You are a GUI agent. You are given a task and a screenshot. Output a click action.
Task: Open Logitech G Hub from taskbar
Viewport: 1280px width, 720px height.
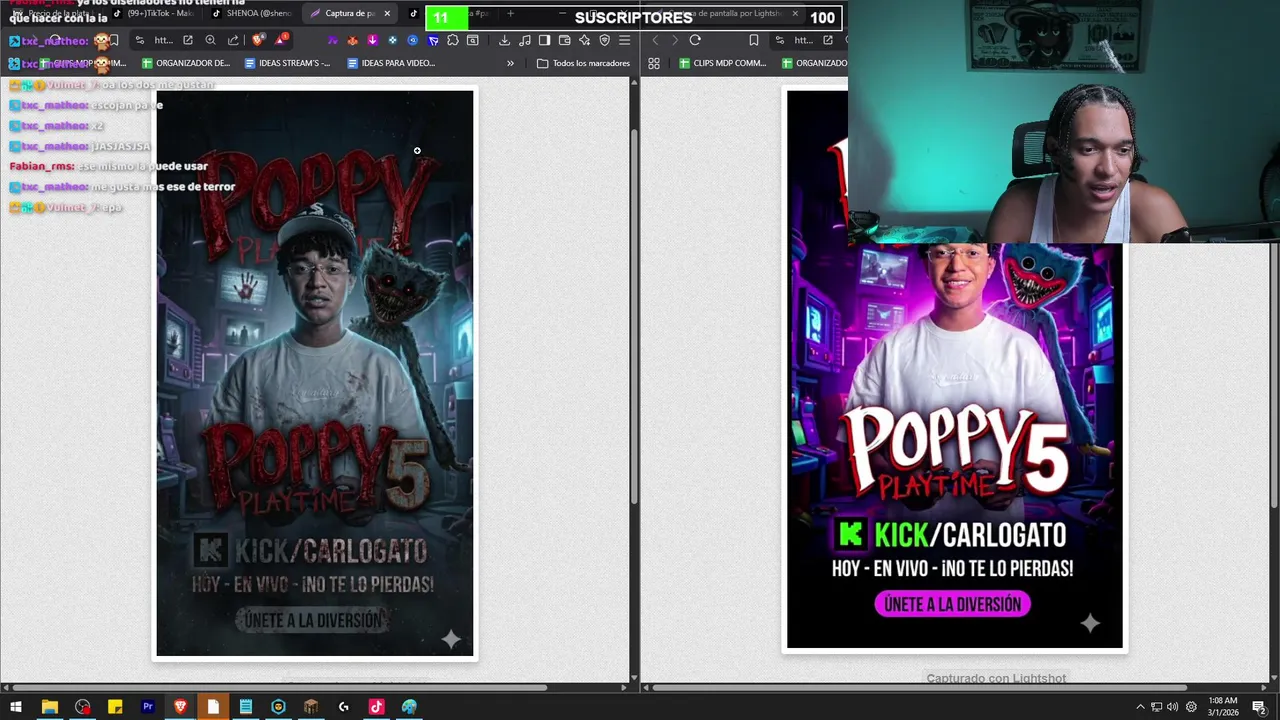[344, 707]
